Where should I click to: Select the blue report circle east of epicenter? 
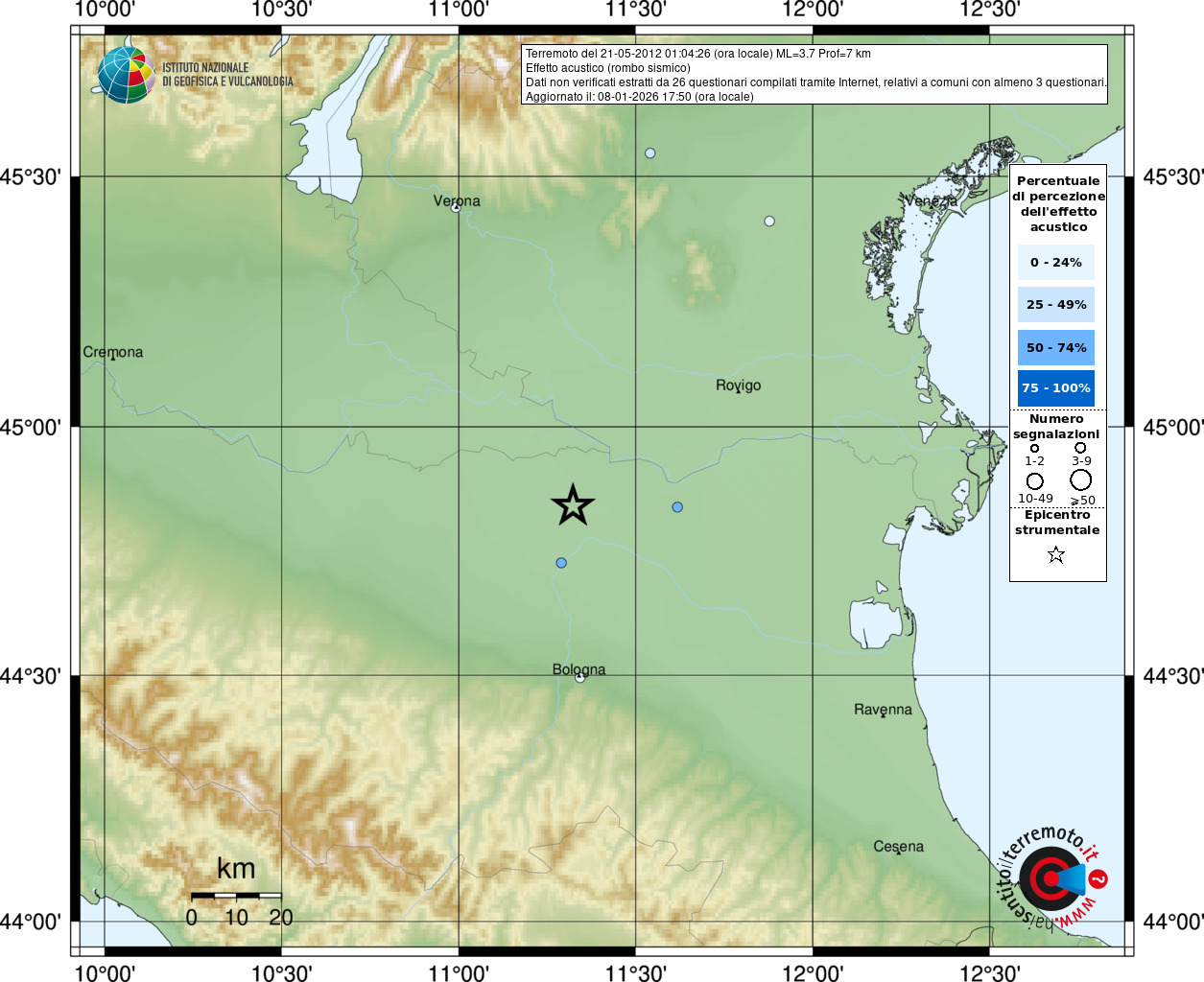[x=677, y=506]
